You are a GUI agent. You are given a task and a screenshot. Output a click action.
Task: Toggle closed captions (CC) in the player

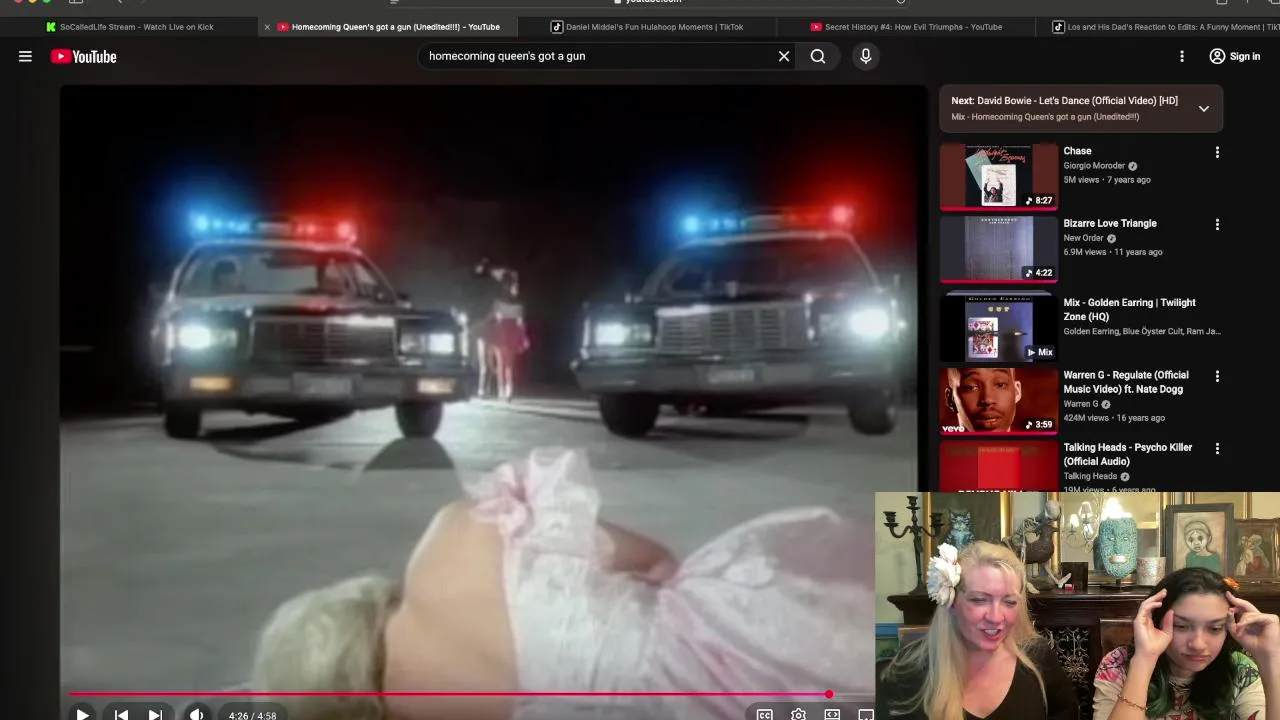coord(764,715)
